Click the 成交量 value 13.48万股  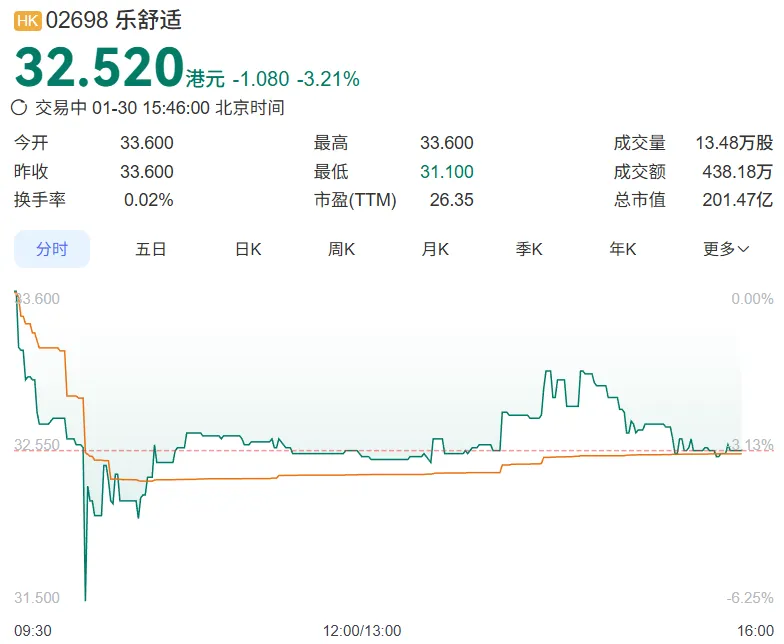click(734, 143)
